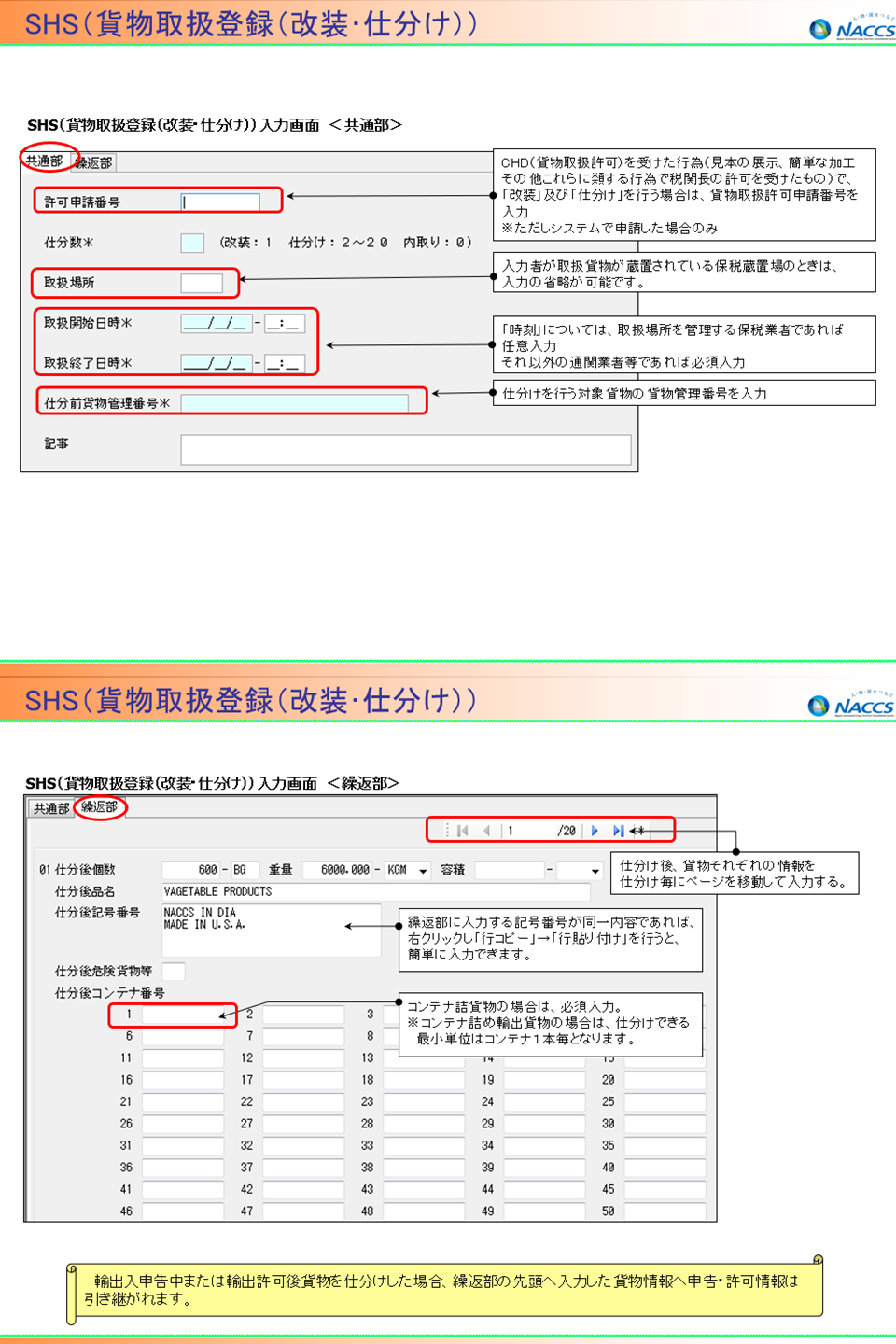Viewport: 896px width, 1344px height.
Task: Select 共通部 tab on the 繰返部 input screen
Action: coord(51,808)
